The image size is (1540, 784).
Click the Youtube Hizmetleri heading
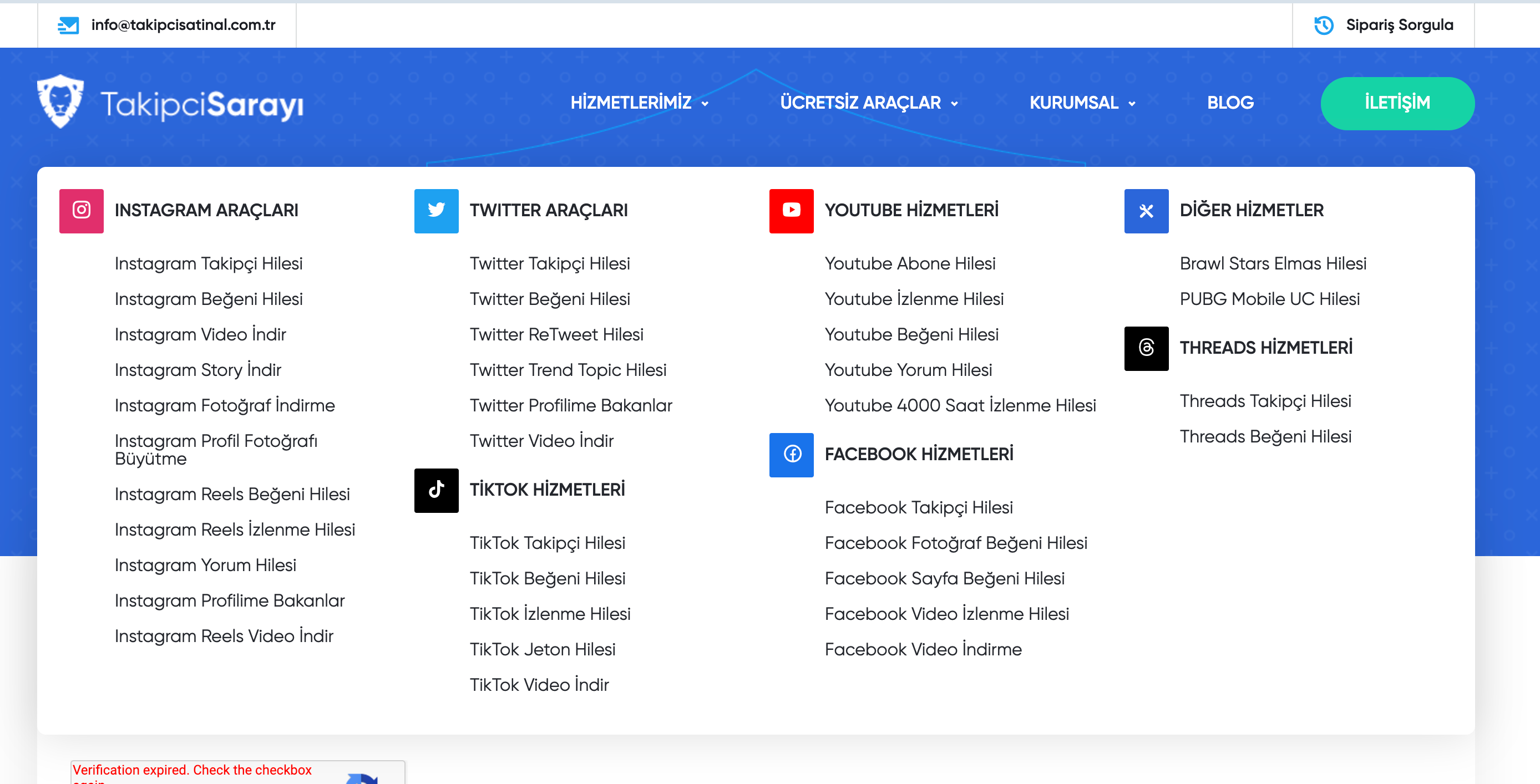[911, 210]
